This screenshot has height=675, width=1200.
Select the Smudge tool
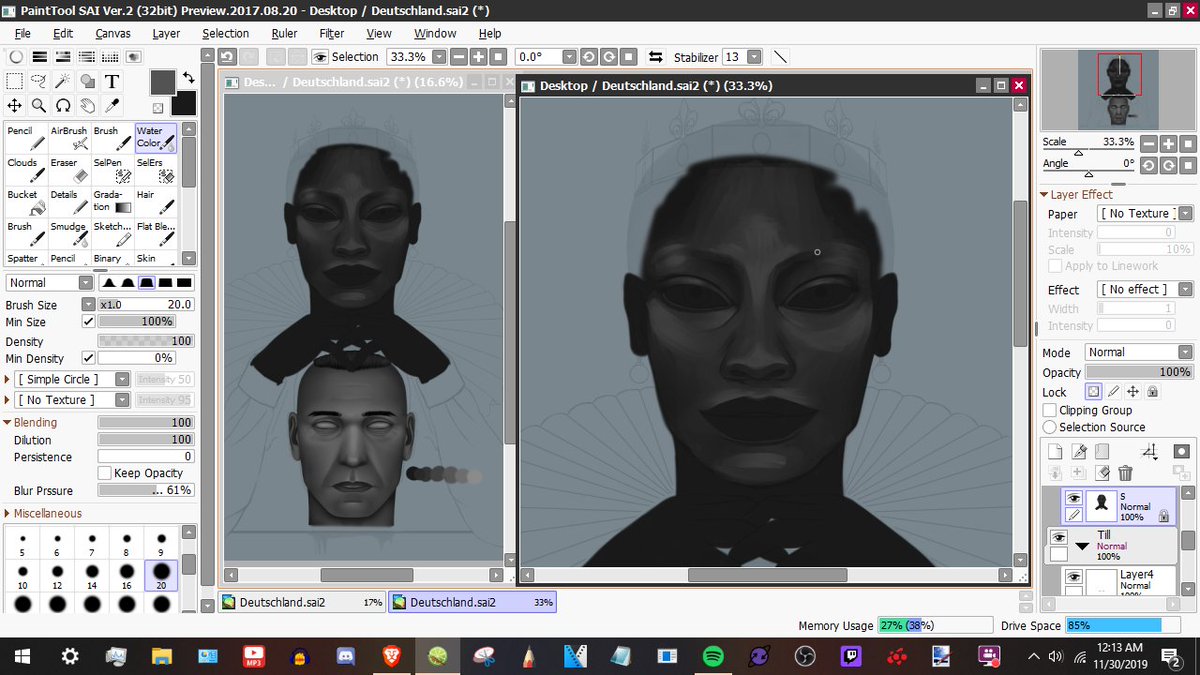coord(68,235)
